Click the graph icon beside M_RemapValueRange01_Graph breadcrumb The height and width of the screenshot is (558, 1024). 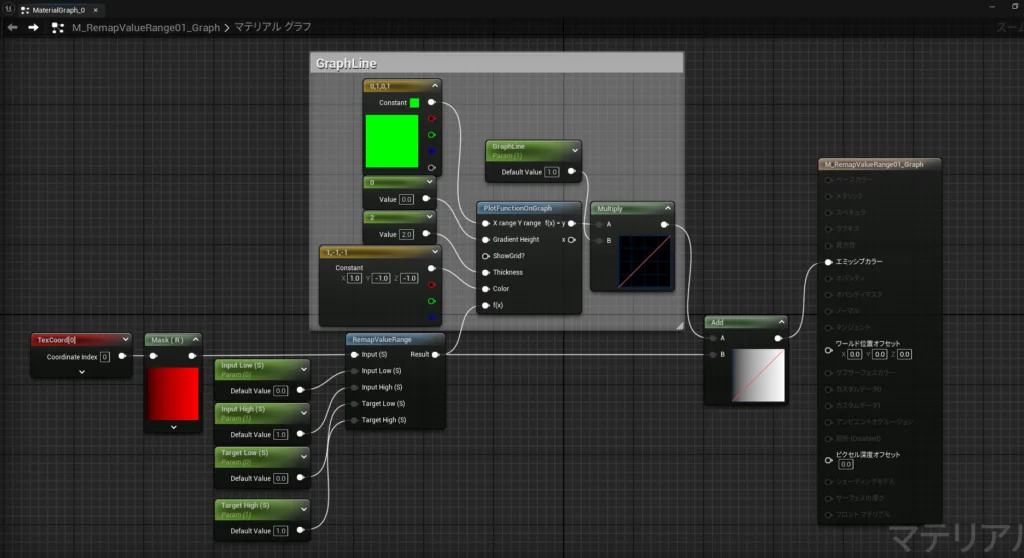click(58, 27)
